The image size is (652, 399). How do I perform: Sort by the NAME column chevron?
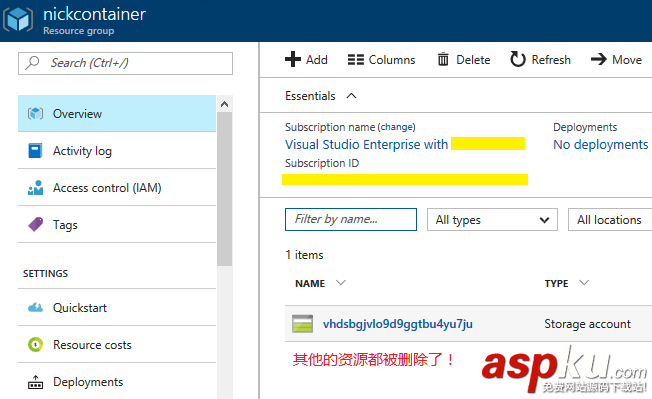pos(341,283)
